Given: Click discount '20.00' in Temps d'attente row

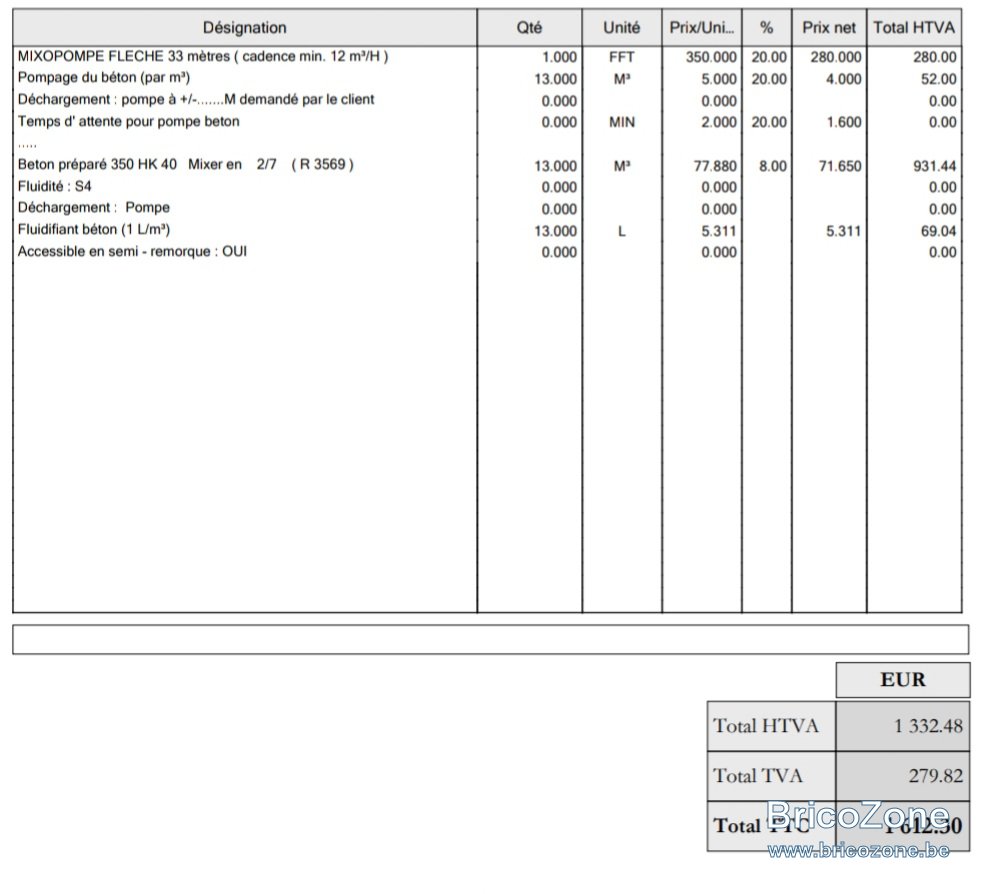Looking at the screenshot, I should 769,122.
